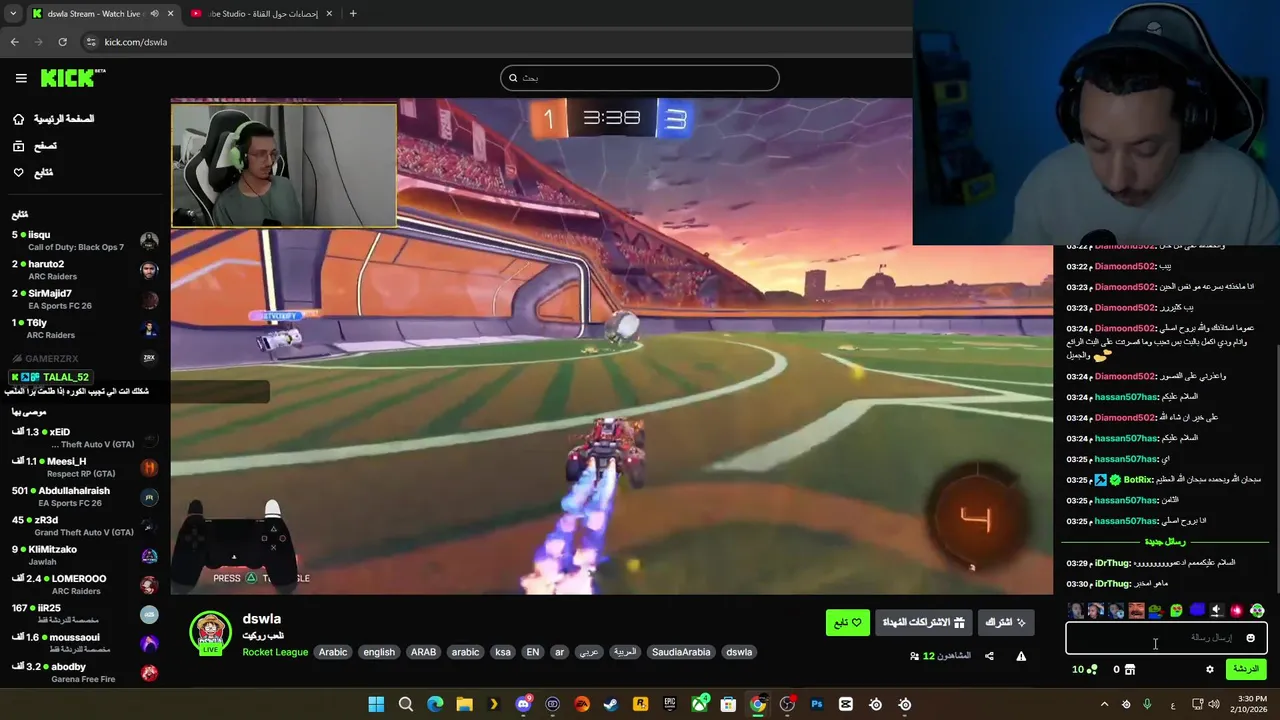
Task: Select the Arabic stream tag
Action: [333, 652]
